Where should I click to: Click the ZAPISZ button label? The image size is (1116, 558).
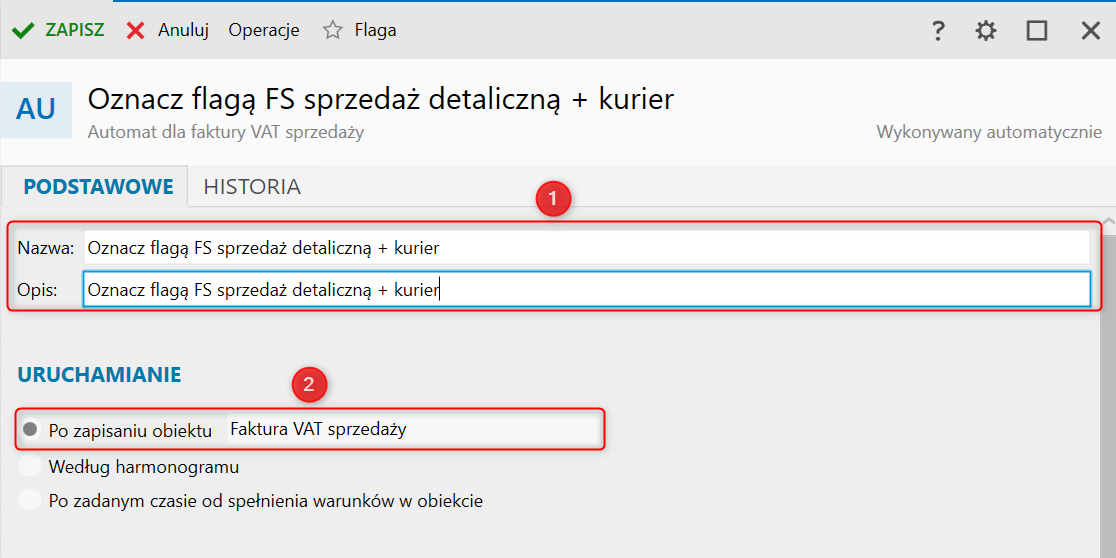click(x=75, y=30)
